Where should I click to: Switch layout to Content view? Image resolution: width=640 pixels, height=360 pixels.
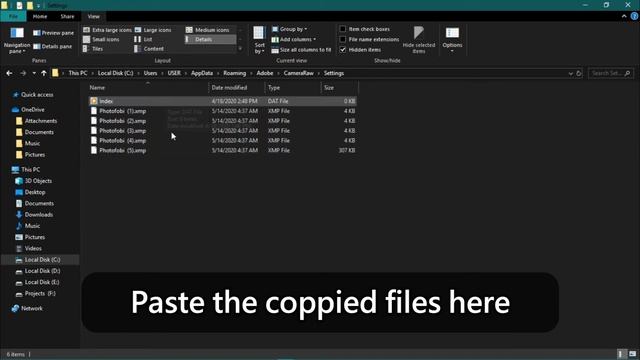coord(149,49)
